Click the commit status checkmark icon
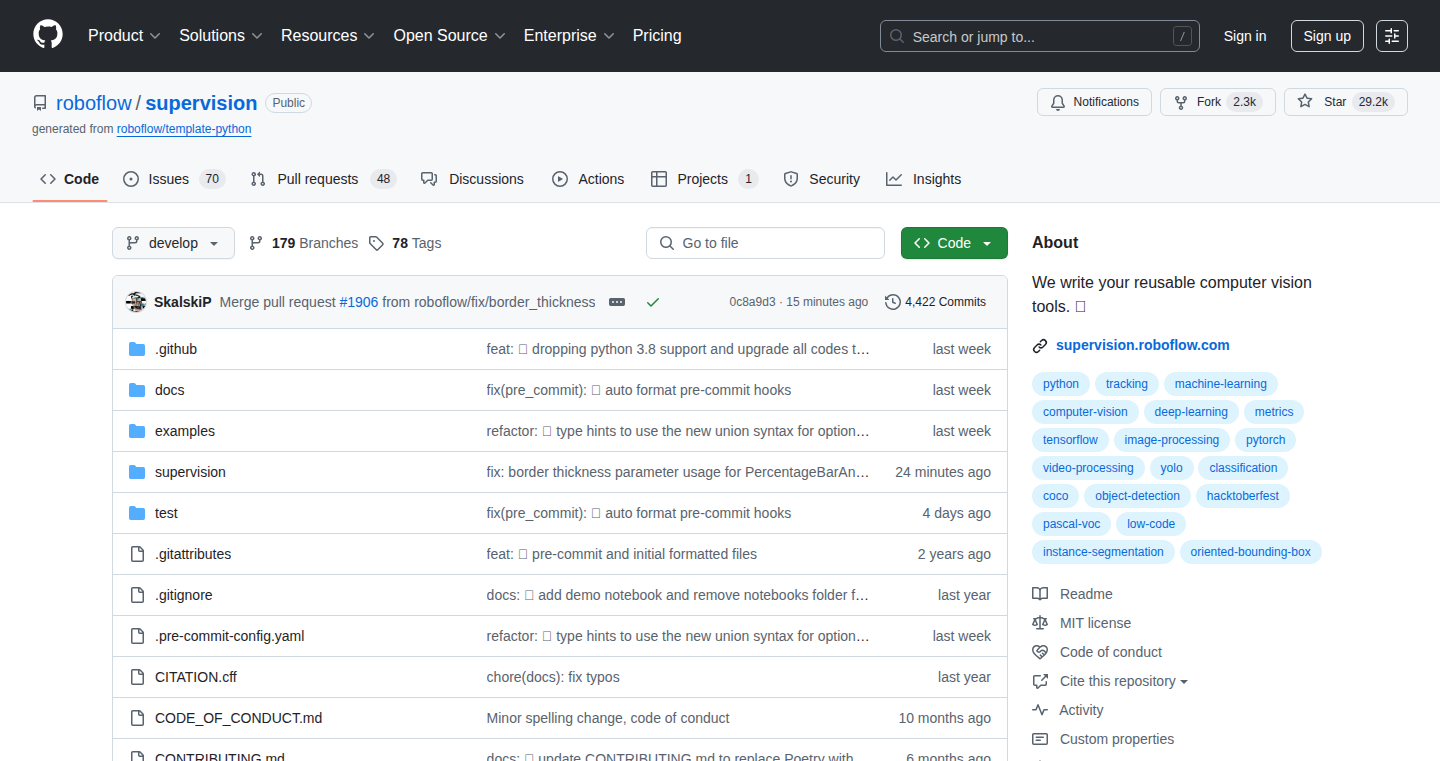This screenshot has height=761, width=1440. (x=653, y=302)
